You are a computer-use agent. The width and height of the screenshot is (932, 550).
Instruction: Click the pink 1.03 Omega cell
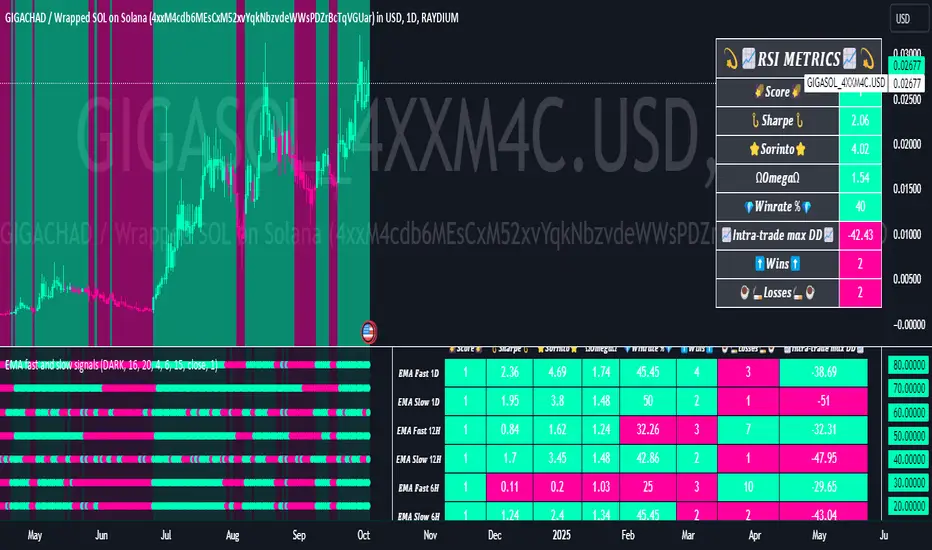click(601, 487)
